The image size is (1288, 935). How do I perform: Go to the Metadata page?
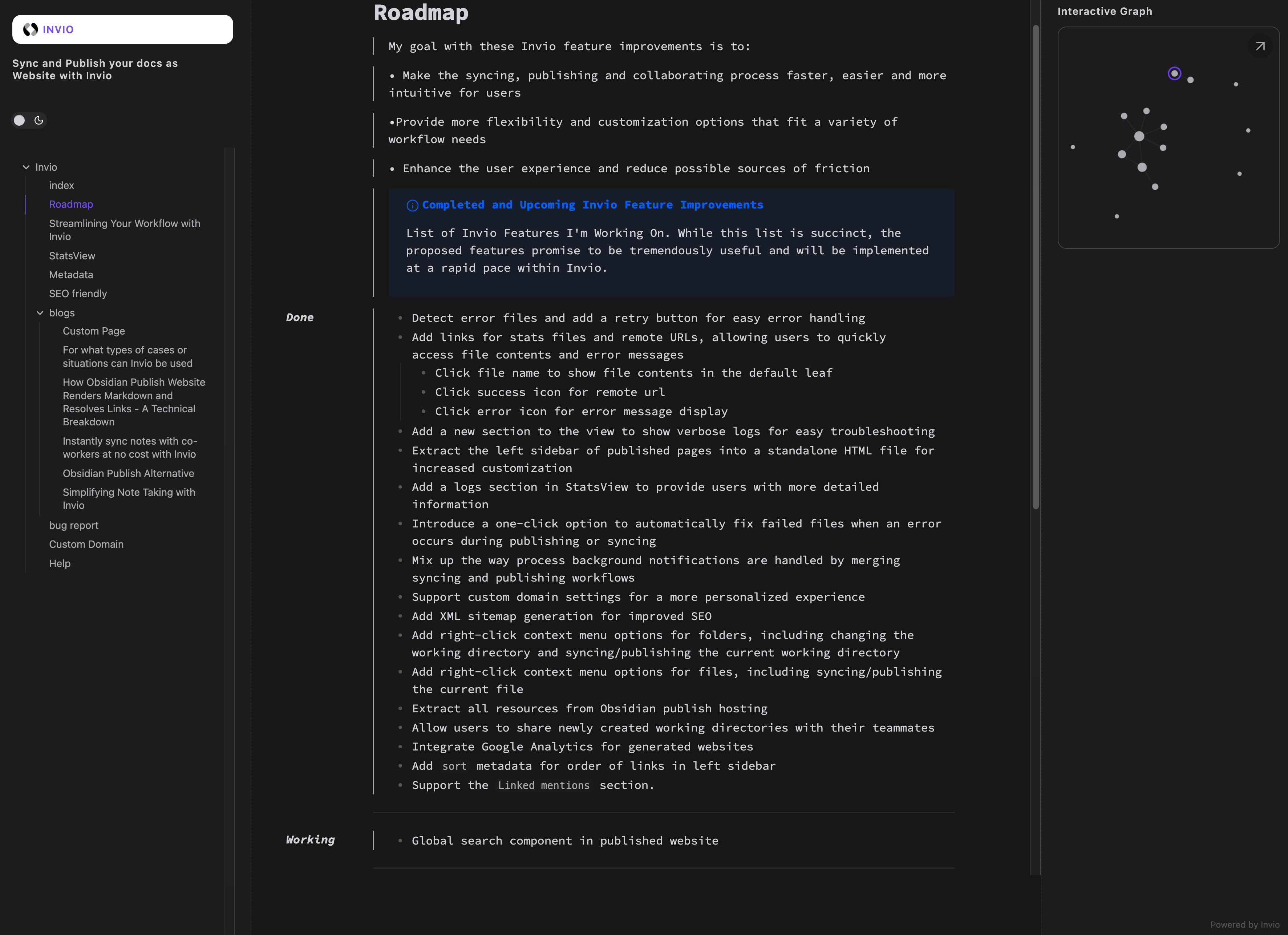(x=71, y=274)
